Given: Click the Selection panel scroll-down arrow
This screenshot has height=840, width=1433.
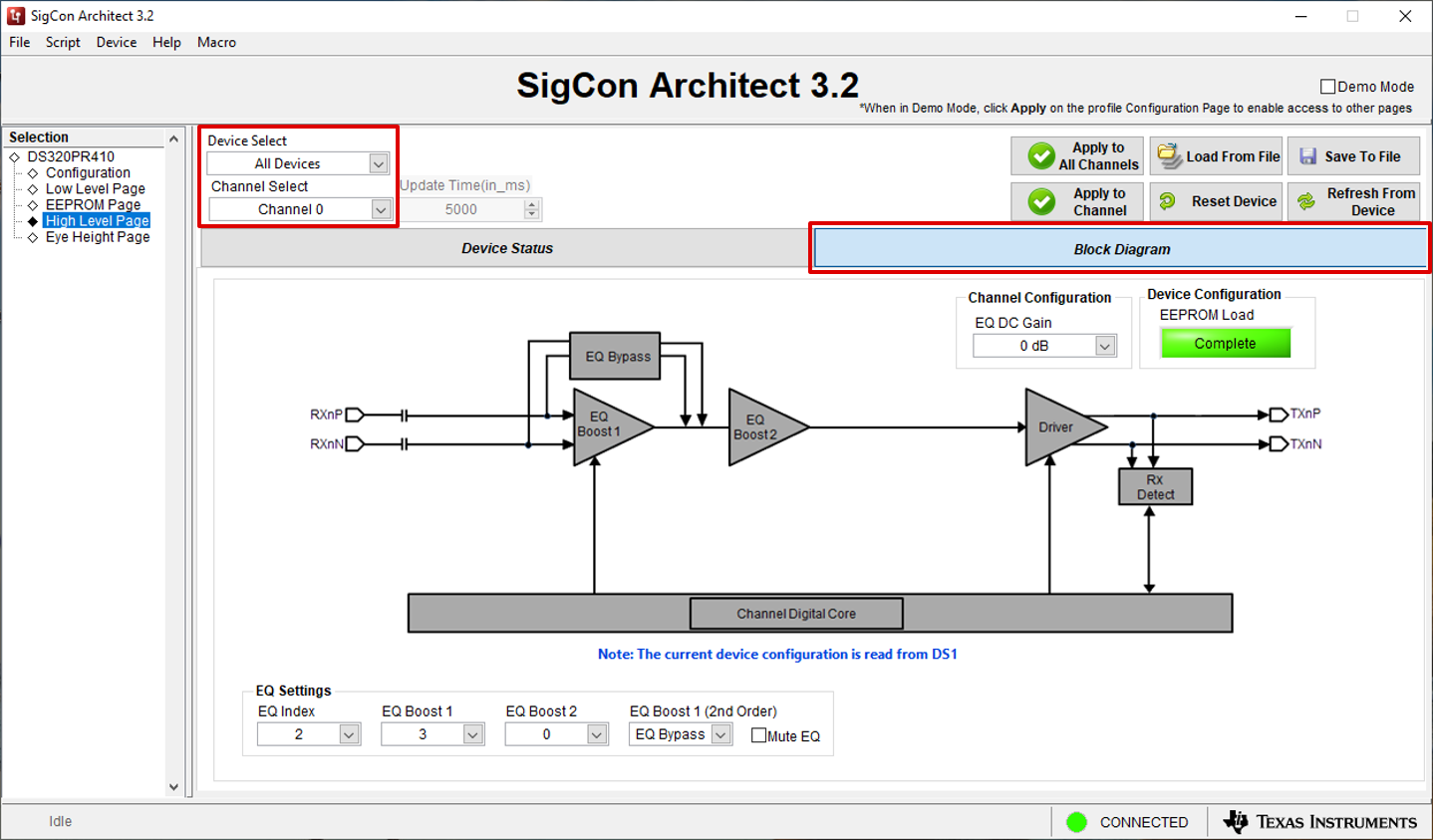Looking at the screenshot, I should 173,787.
